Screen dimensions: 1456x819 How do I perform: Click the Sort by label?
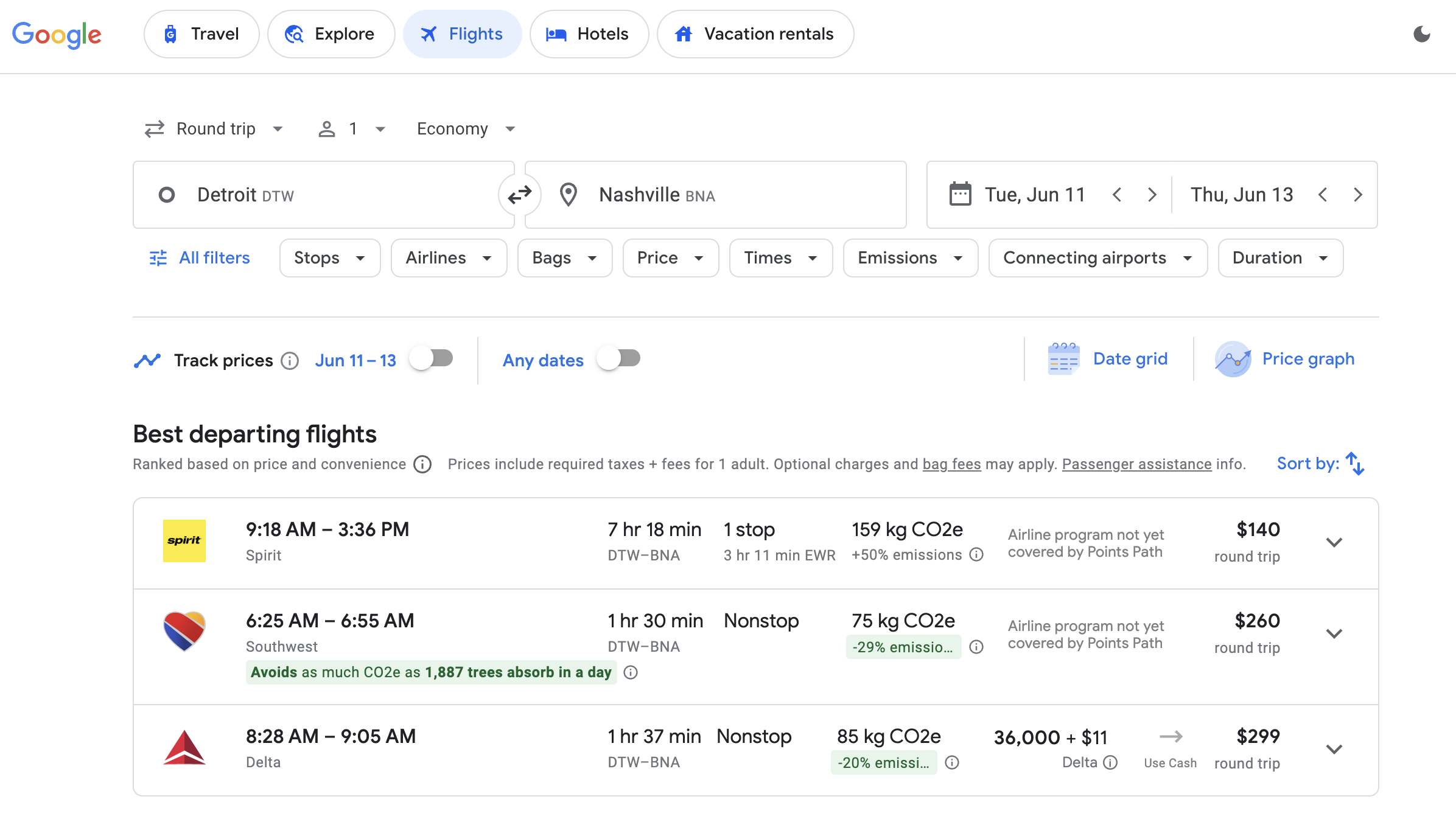1308,464
